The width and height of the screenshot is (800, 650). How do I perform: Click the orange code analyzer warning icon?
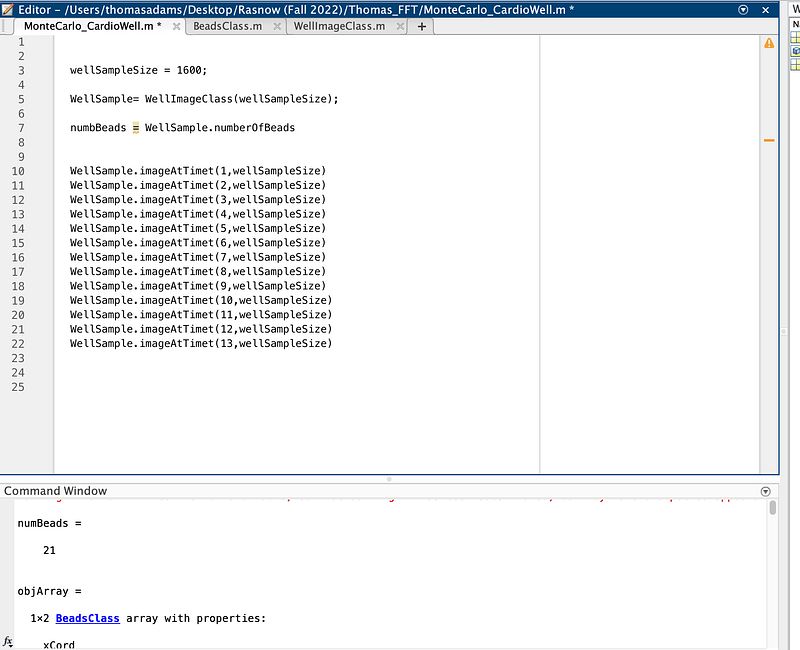coord(769,43)
